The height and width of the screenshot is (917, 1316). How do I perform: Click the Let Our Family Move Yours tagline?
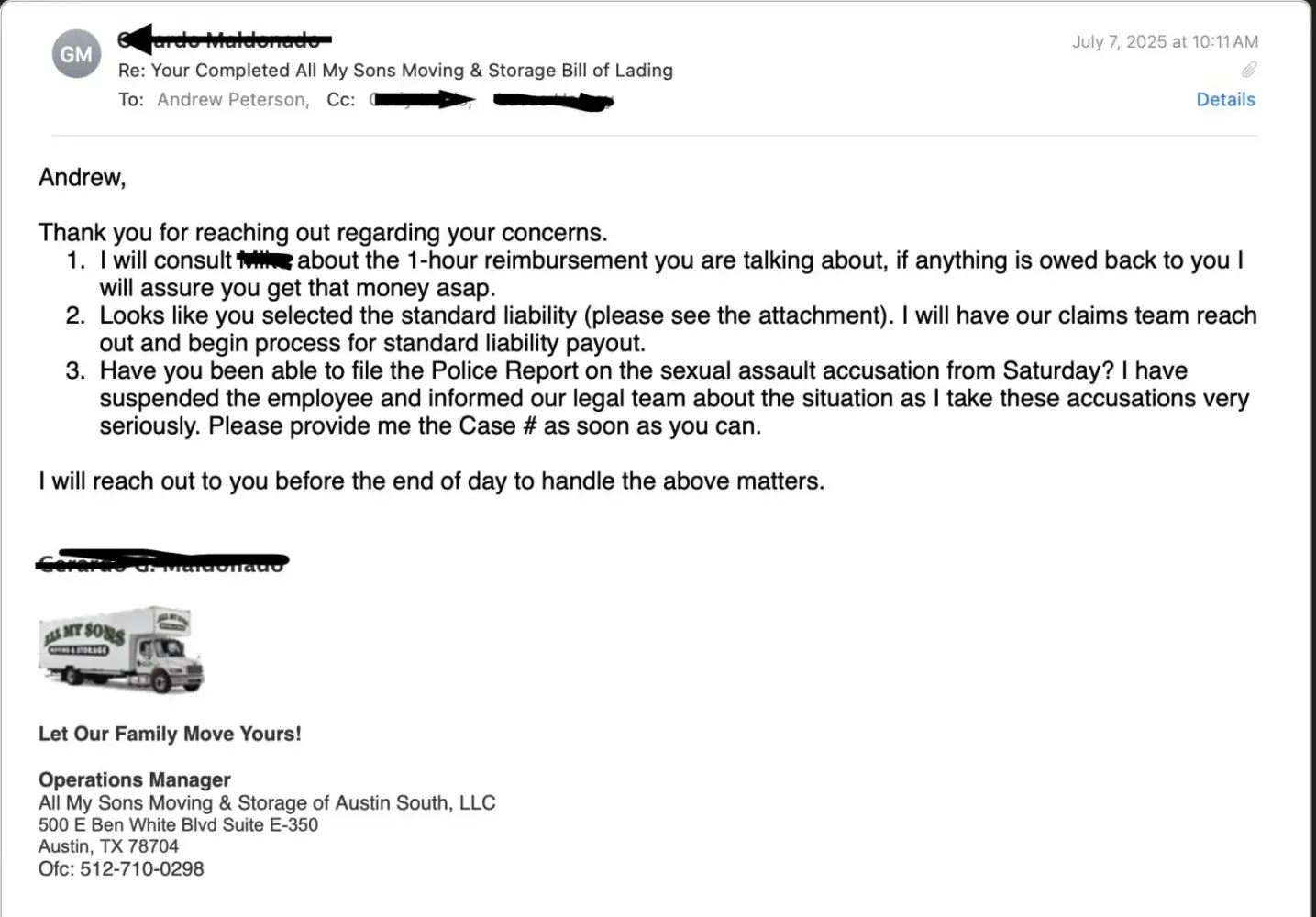[170, 734]
